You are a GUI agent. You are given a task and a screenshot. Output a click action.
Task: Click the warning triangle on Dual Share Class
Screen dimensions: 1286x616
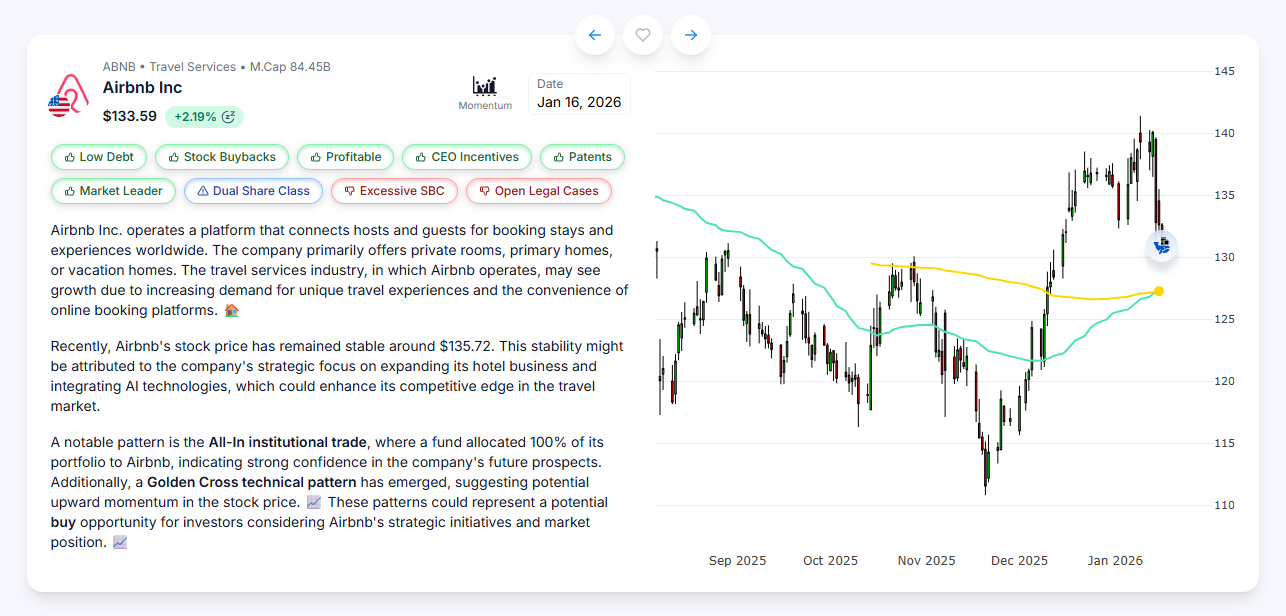(x=202, y=191)
